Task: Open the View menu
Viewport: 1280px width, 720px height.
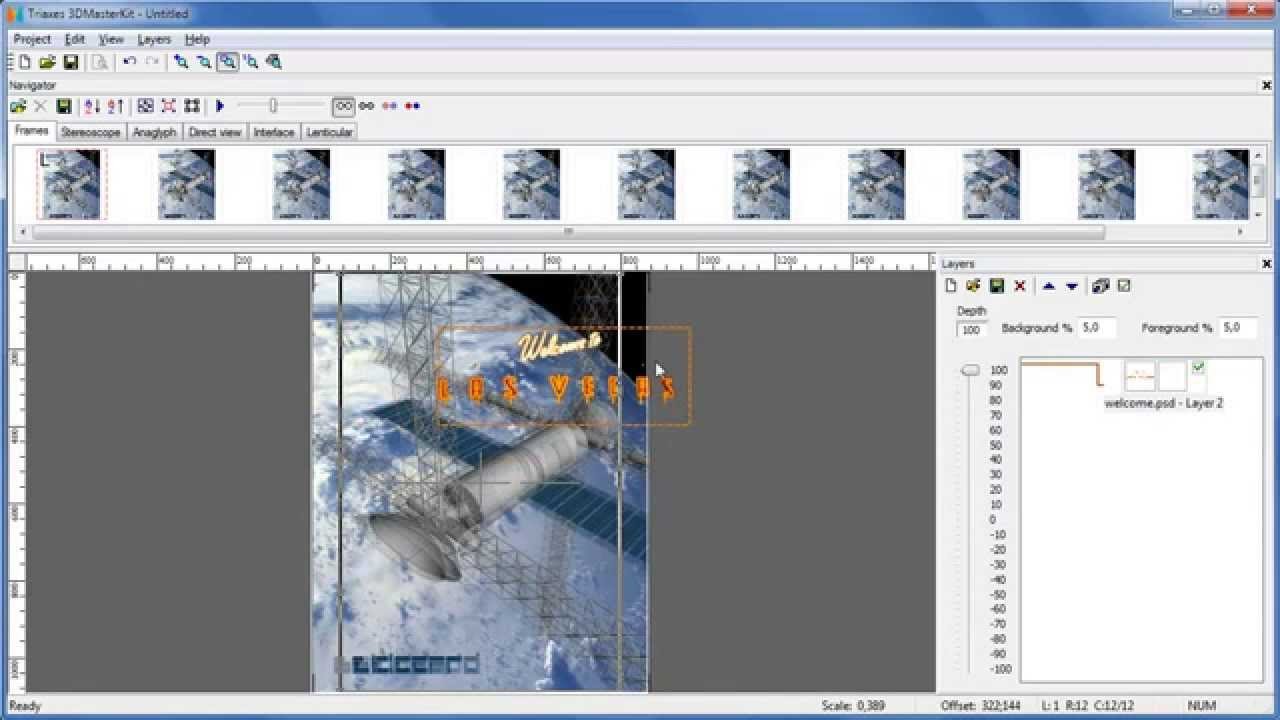Action: coord(111,39)
